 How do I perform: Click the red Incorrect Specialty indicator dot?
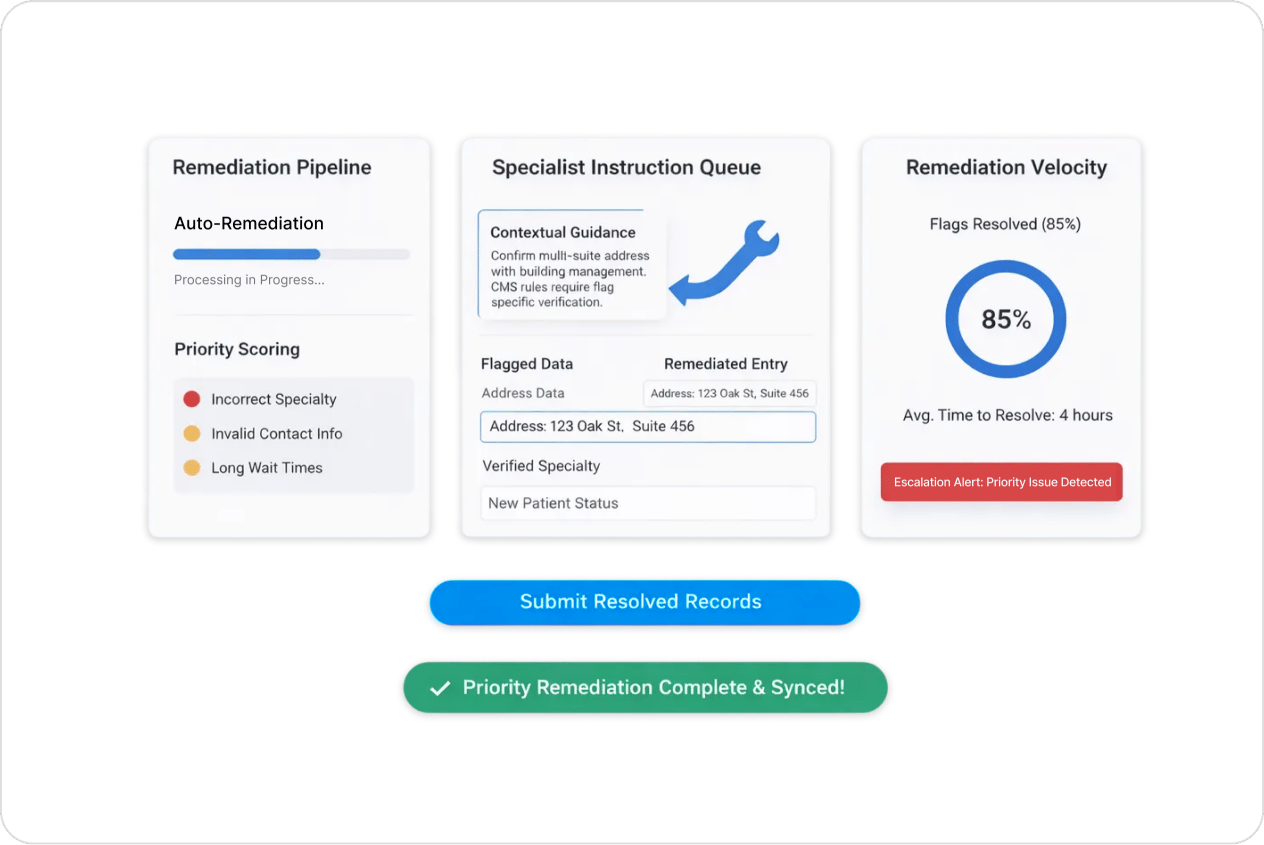tap(192, 398)
